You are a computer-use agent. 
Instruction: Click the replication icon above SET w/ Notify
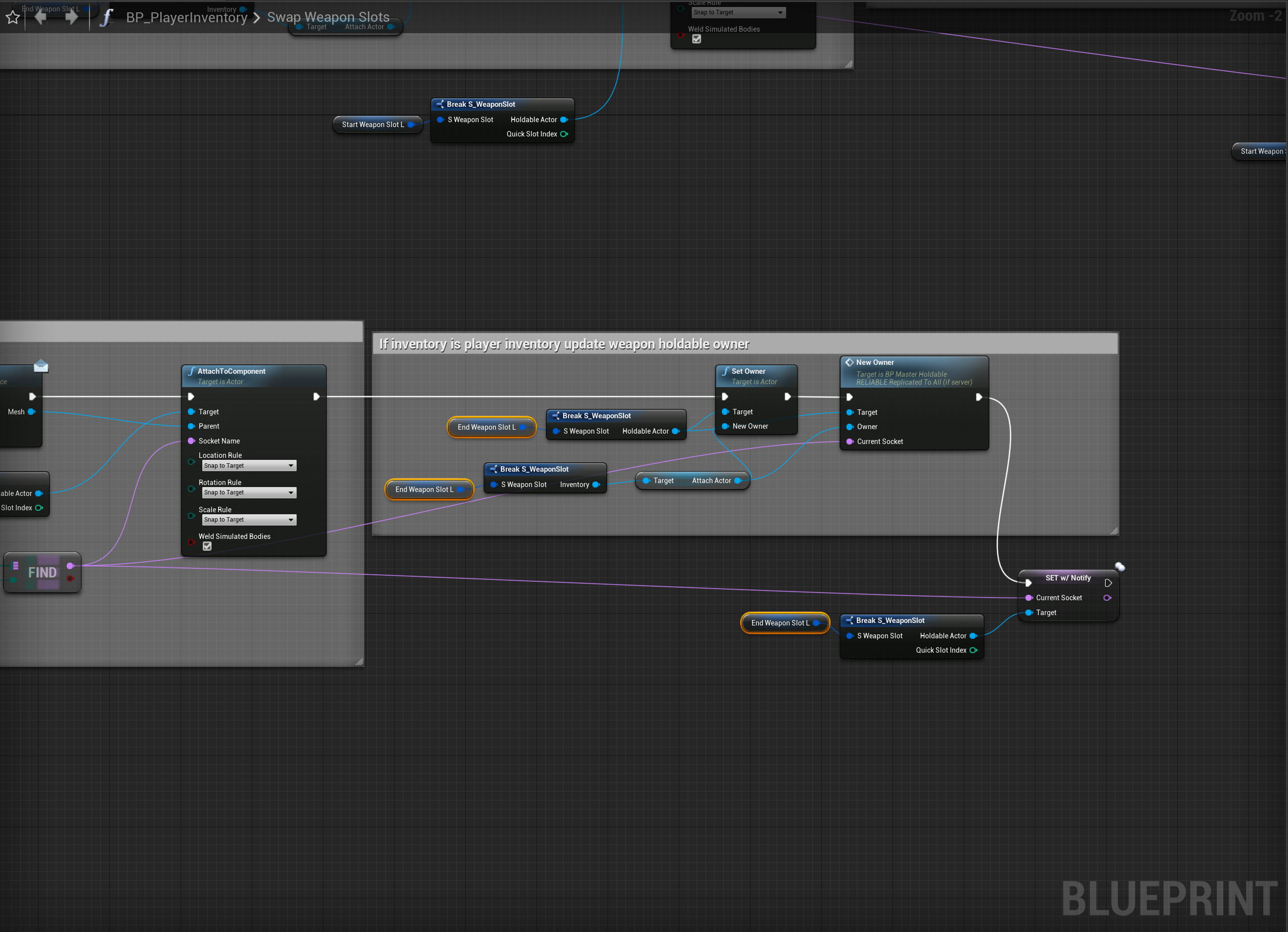click(1119, 566)
